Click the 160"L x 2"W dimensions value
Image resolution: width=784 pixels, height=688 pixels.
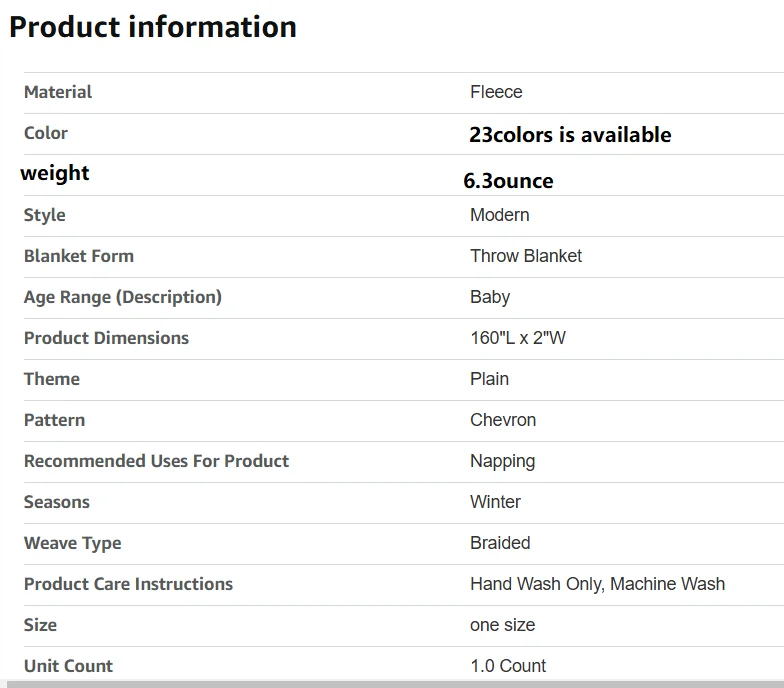(518, 338)
